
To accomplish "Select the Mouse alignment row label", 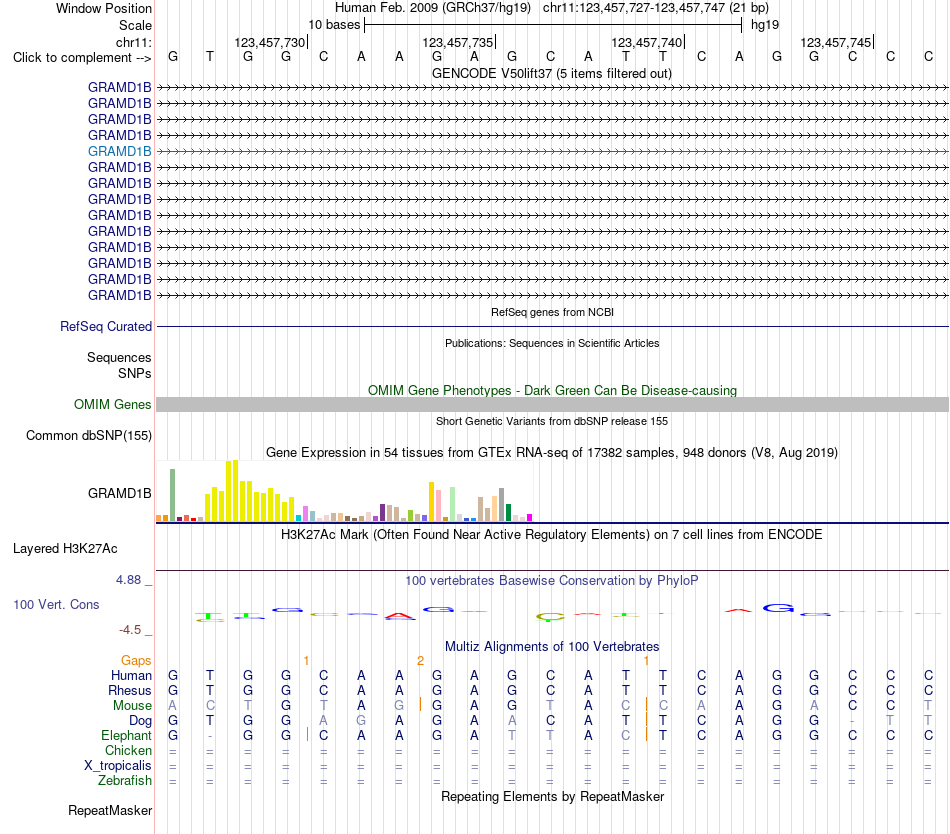I will coord(132,706).
